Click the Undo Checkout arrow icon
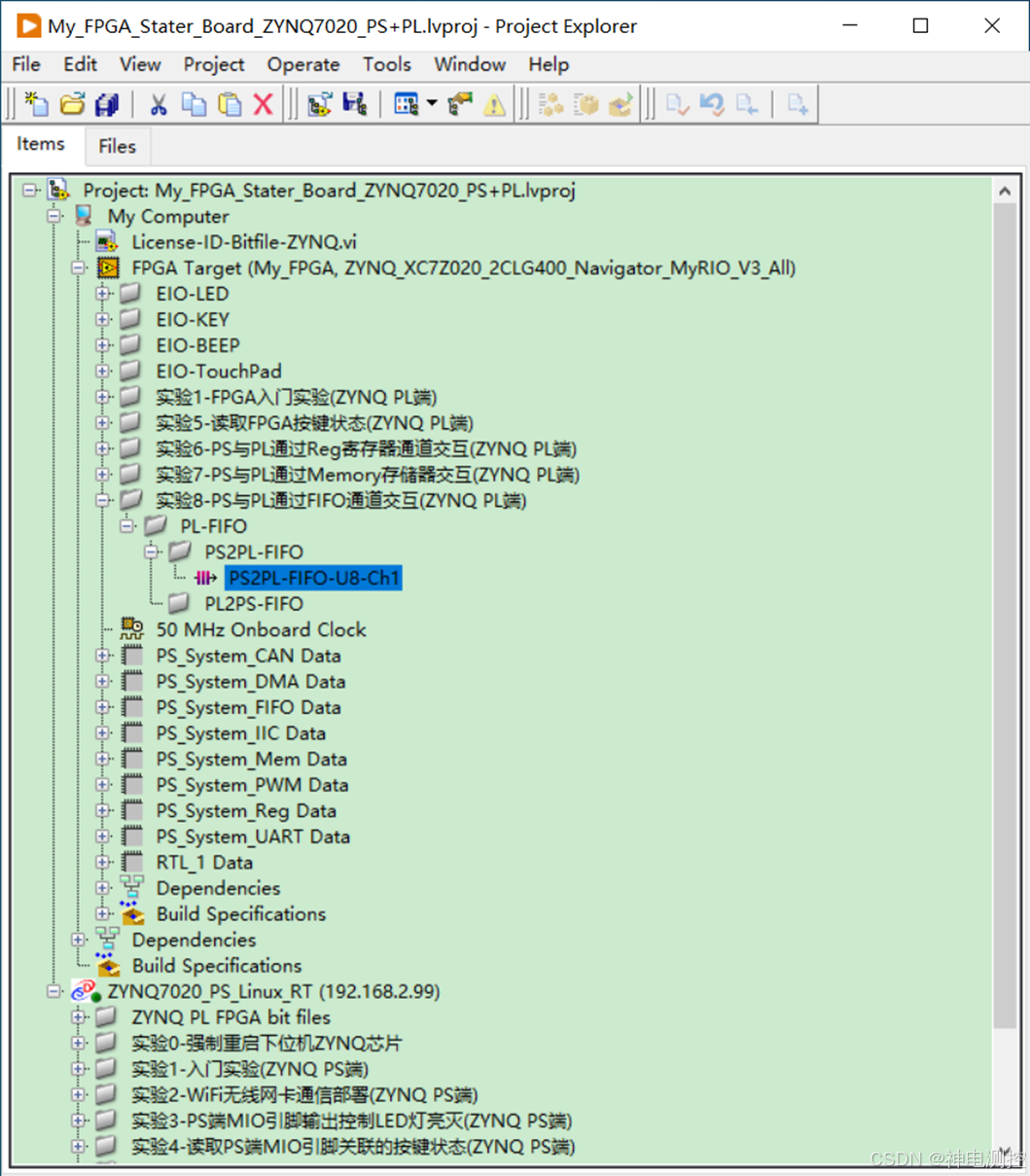This screenshot has width=1030, height=1176. pos(712,104)
